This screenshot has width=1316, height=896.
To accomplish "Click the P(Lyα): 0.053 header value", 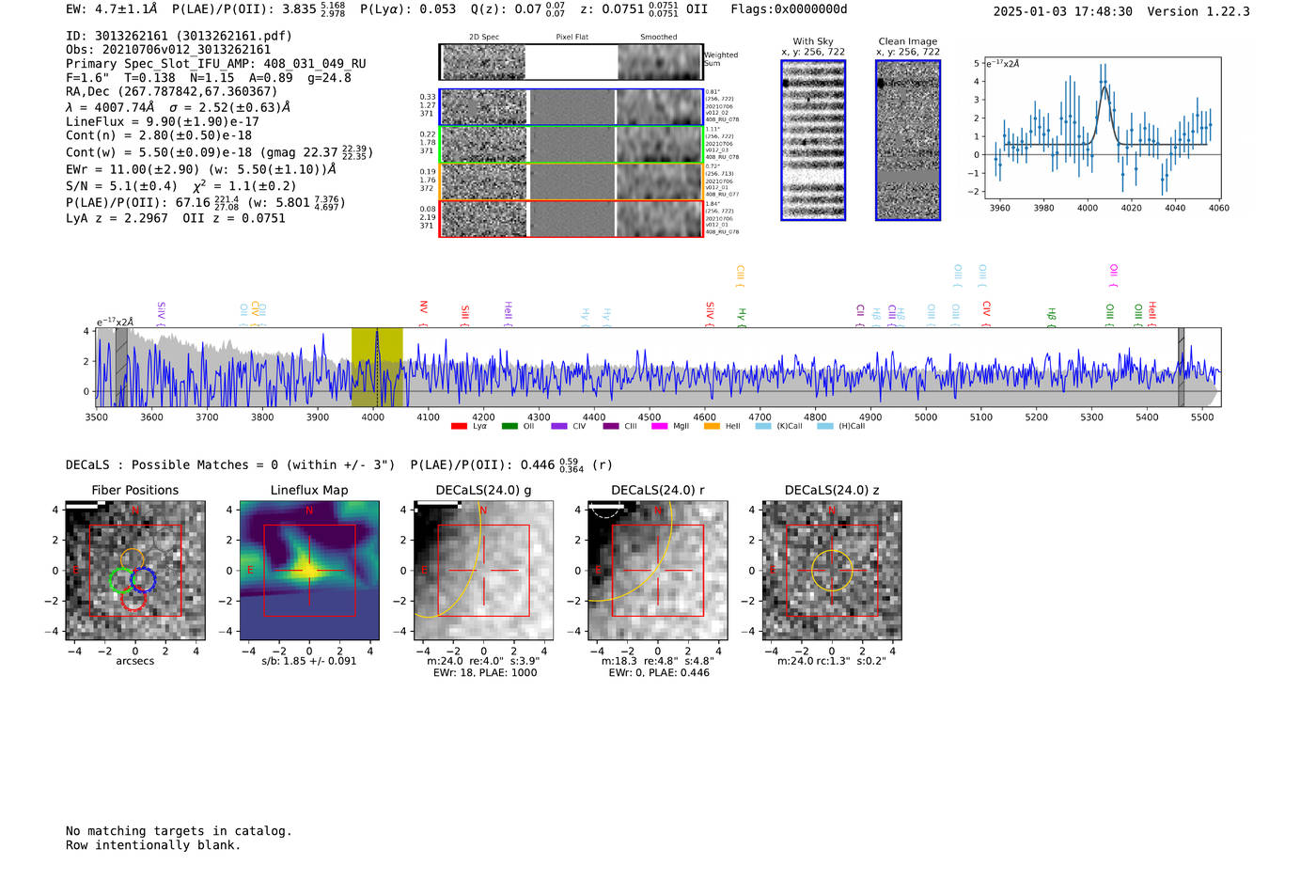I will click(x=408, y=9).
